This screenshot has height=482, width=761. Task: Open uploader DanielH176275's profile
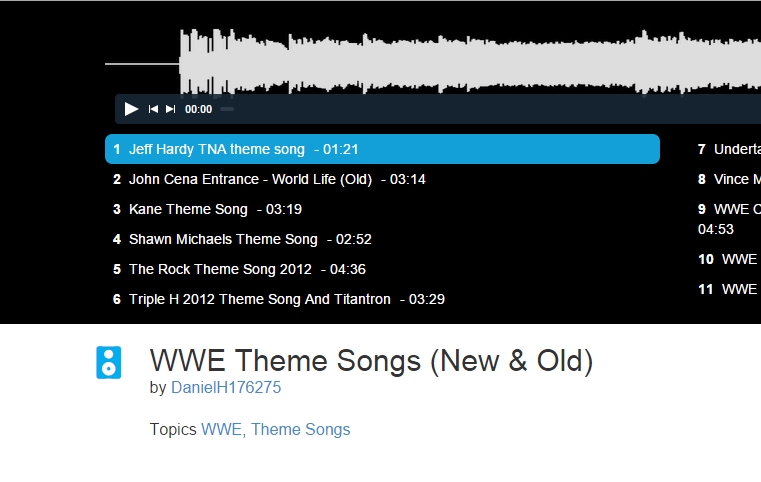click(x=226, y=387)
